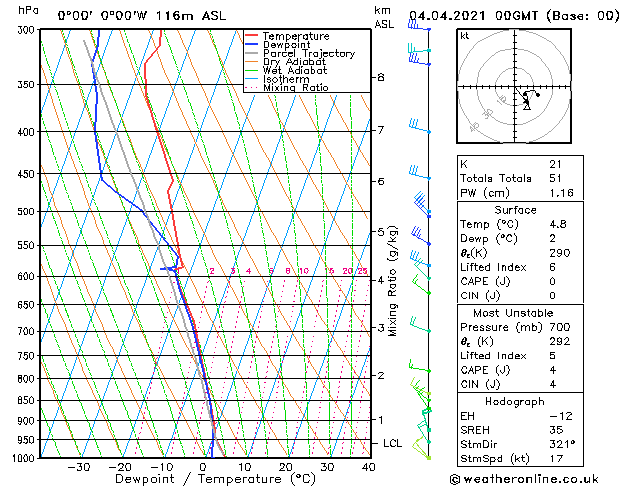Select the Mixing Ratio legend entry
Viewport: 629px width, 486px height.
296,88
